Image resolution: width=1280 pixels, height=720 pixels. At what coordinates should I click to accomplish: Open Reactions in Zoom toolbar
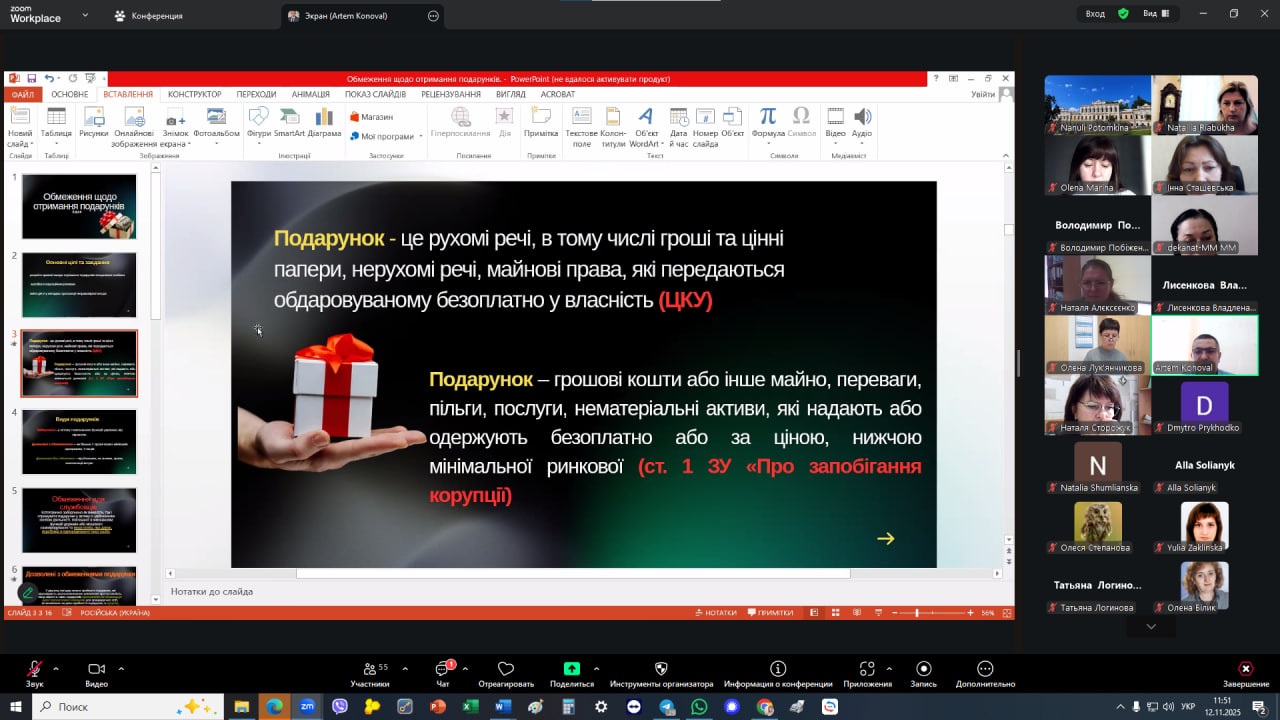506,670
